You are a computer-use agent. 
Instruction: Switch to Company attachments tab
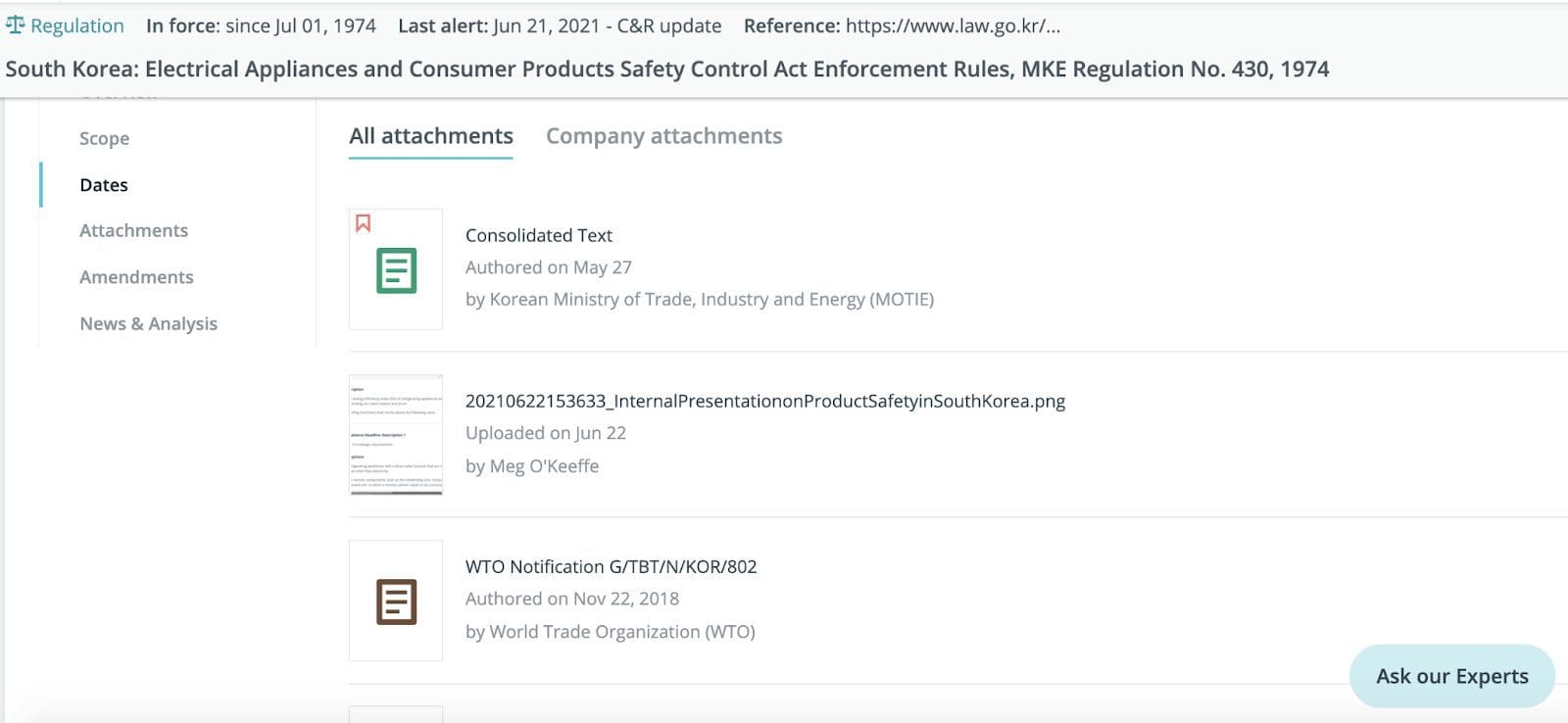tap(663, 136)
